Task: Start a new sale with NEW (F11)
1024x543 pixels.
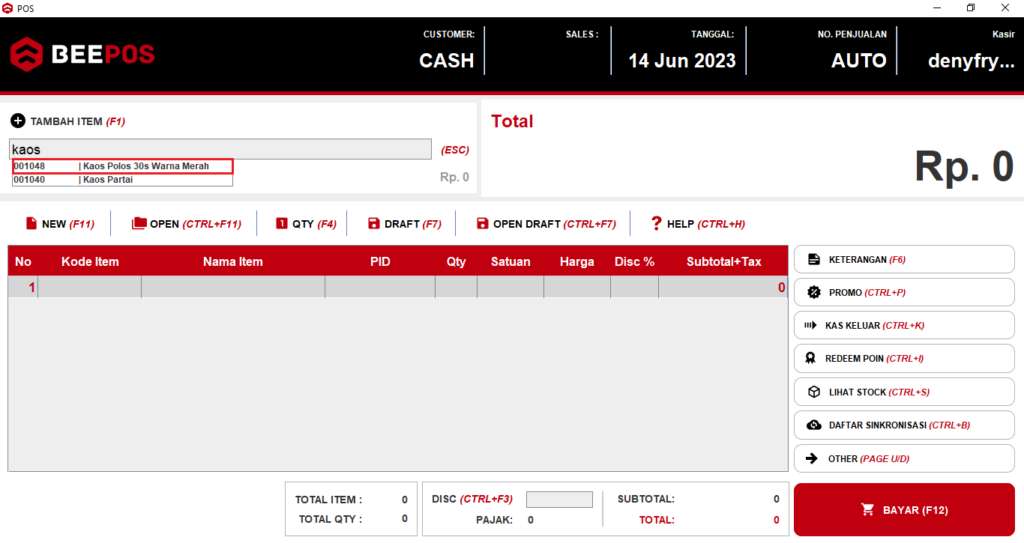Action: (60, 223)
